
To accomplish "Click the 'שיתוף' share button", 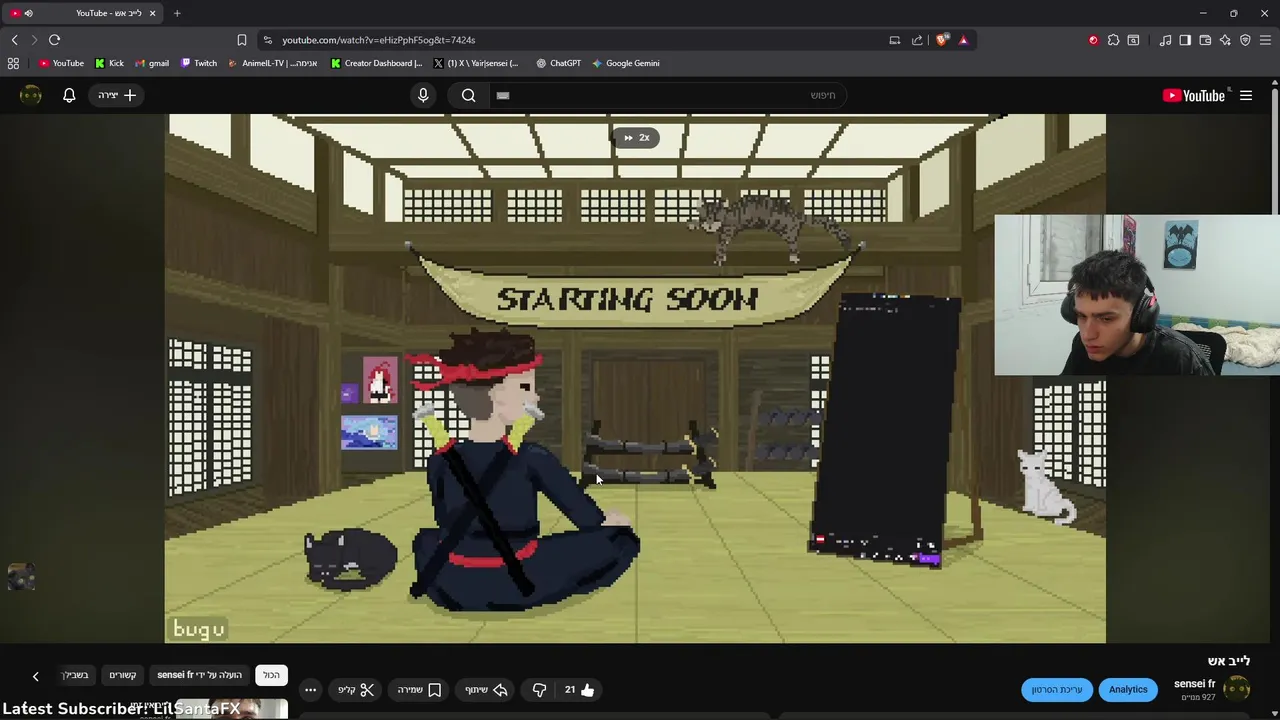I will pyautogui.click(x=487, y=690).
